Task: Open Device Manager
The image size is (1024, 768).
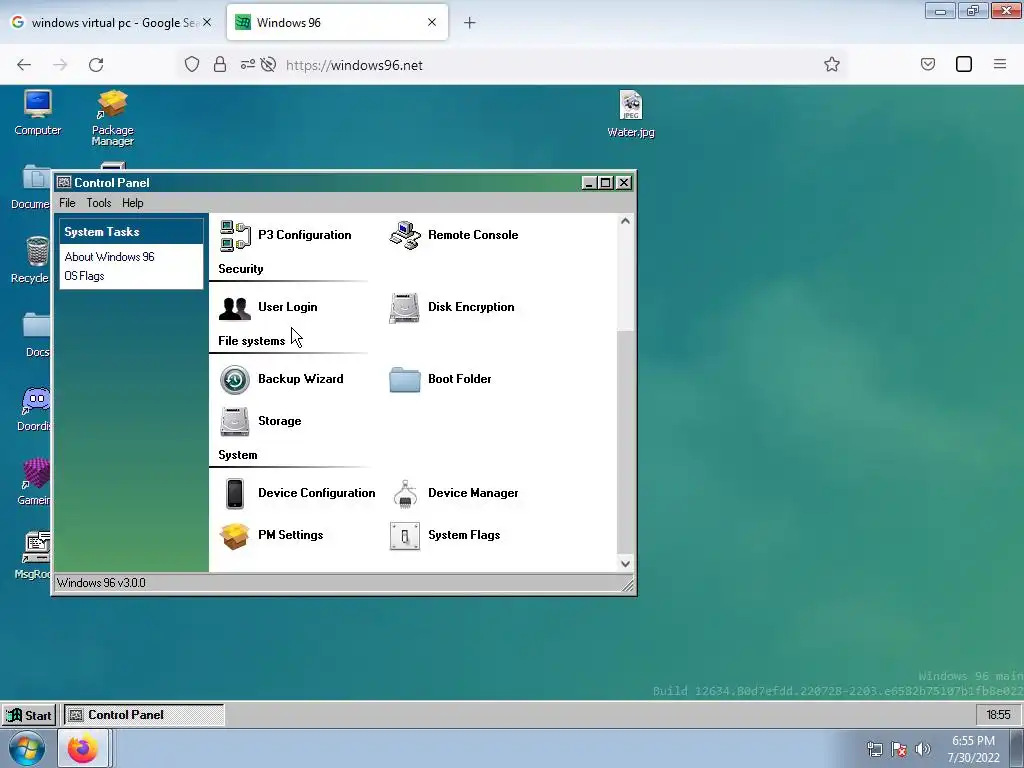Action: pyautogui.click(x=454, y=493)
